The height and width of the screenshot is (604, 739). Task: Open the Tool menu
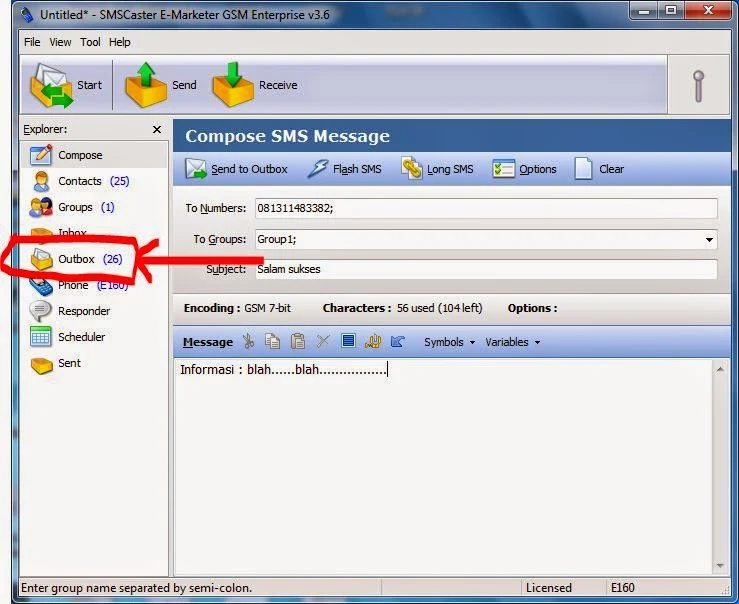pos(90,42)
